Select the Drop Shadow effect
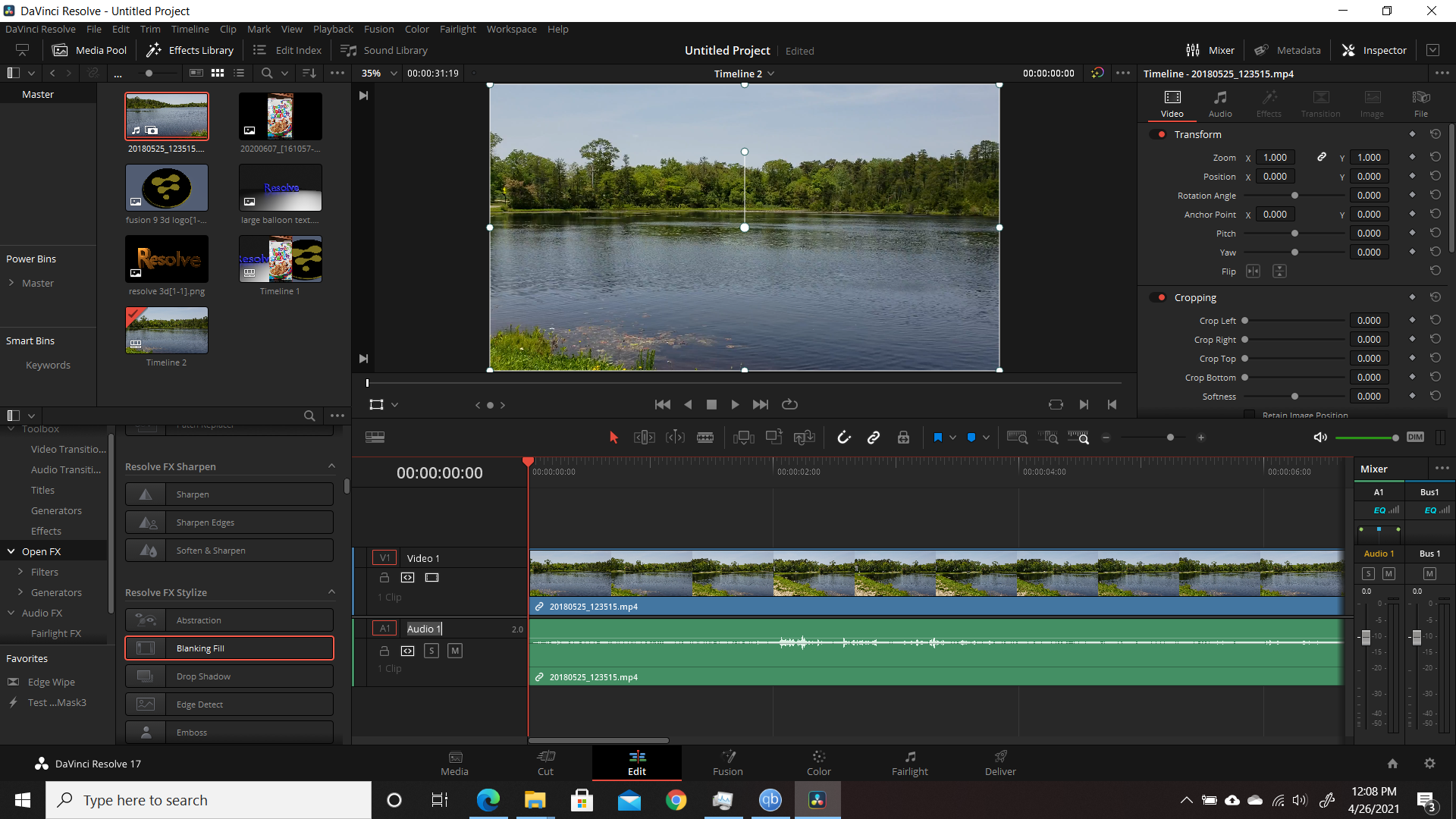 (229, 676)
